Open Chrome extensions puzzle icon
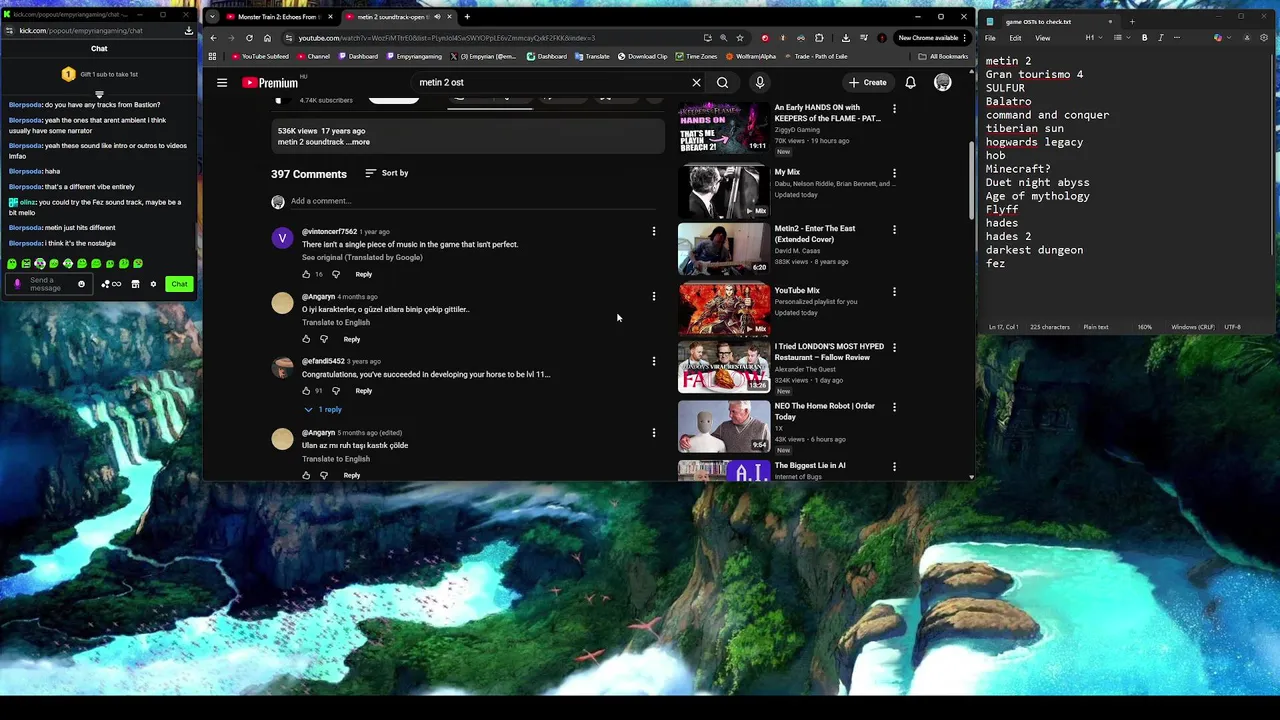 click(x=819, y=38)
